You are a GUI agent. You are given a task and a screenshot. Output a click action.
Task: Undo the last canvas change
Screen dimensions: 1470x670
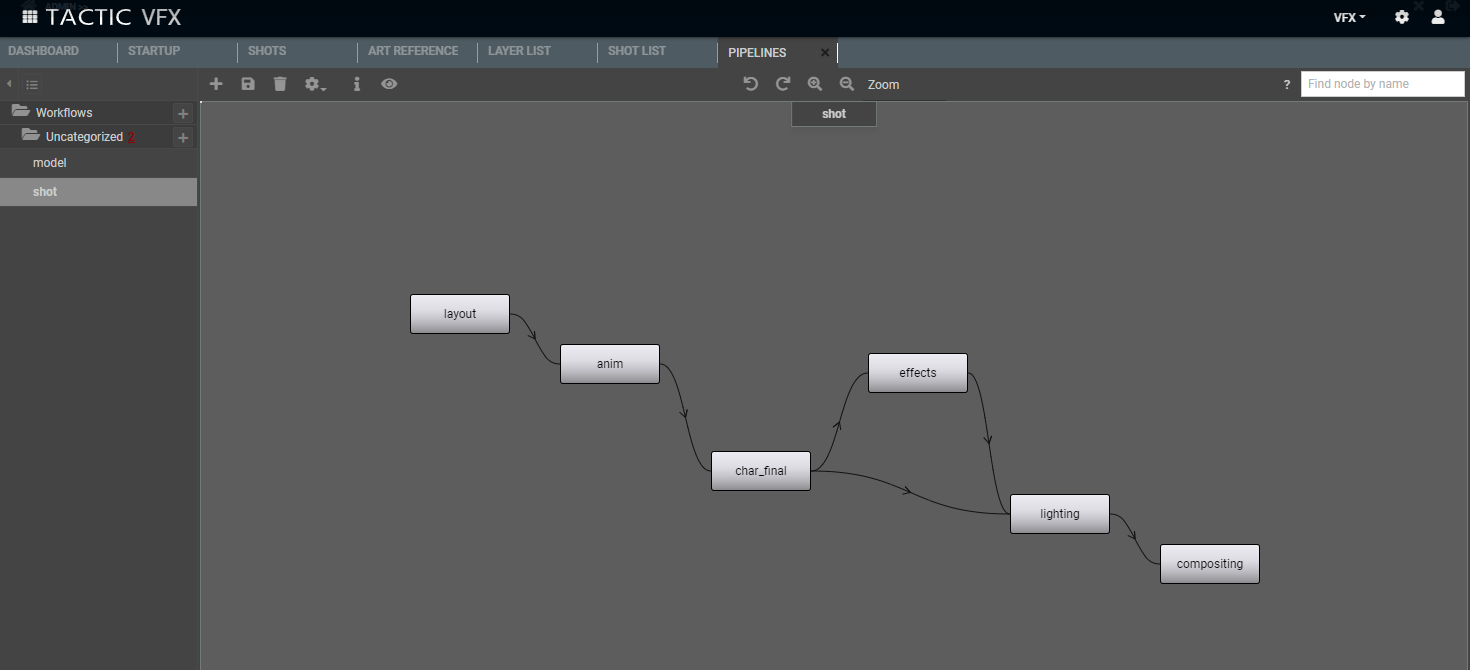tap(751, 84)
